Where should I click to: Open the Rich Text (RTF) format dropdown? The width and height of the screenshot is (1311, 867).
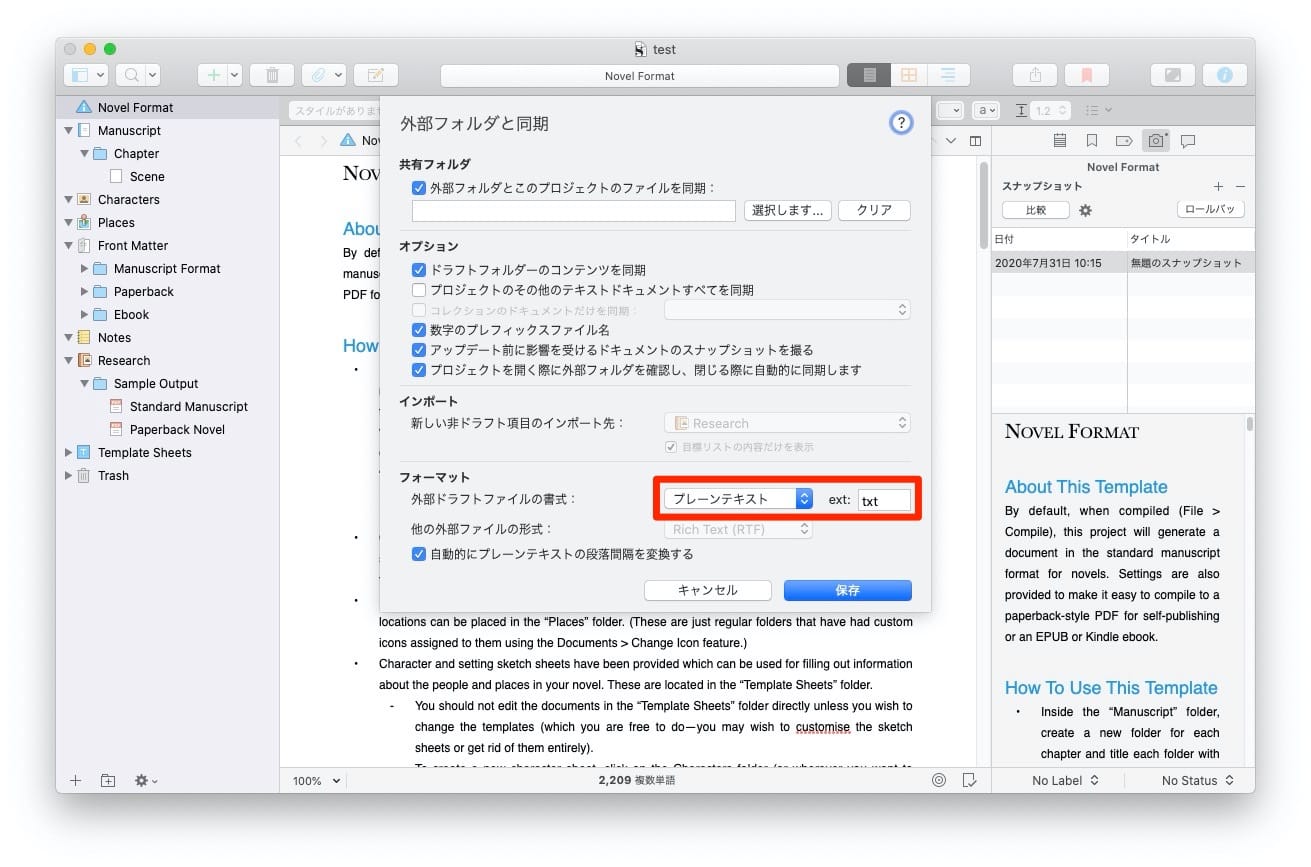pos(738,529)
